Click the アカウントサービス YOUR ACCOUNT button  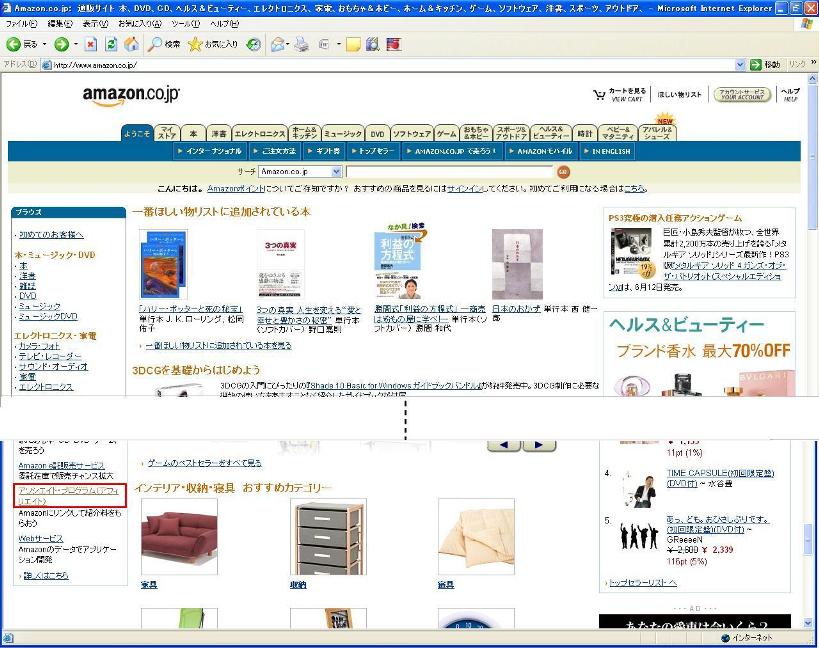[742, 95]
